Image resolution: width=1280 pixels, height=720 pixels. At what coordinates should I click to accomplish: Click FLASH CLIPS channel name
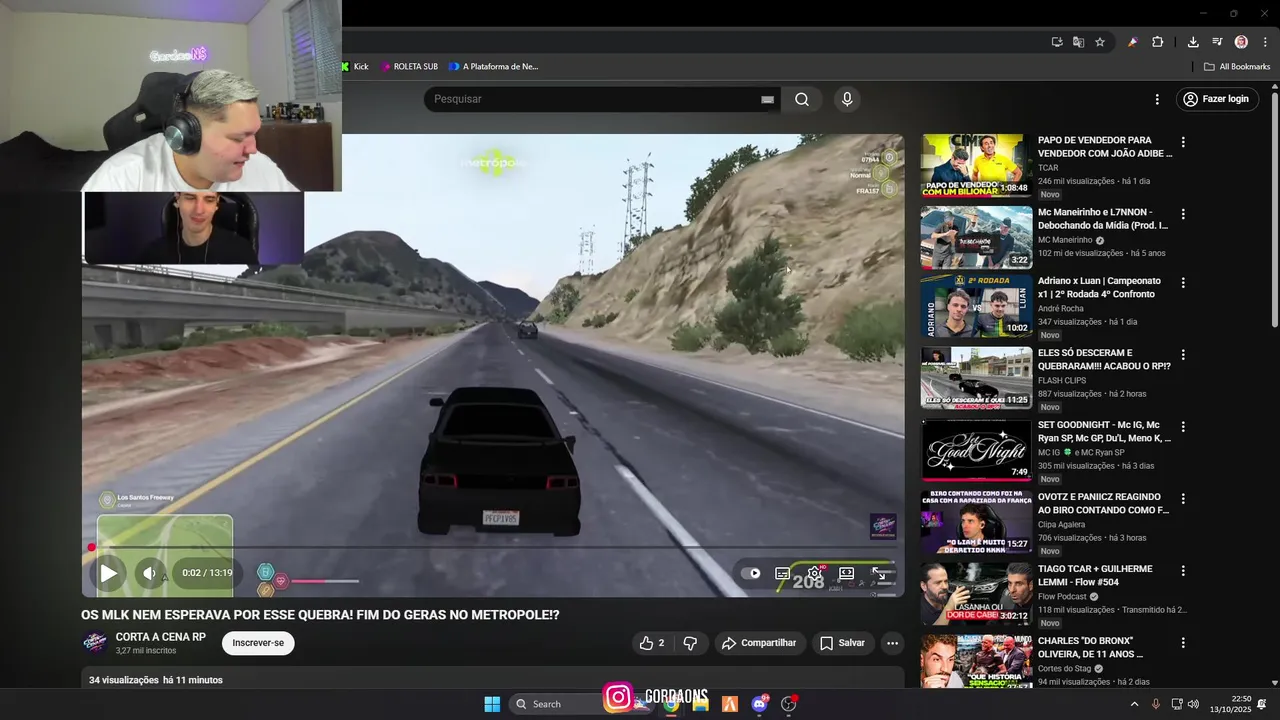pos(1064,380)
